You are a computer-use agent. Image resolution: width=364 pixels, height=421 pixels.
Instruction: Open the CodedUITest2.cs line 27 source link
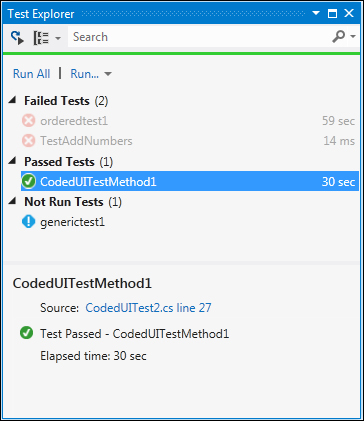pyautogui.click(x=148, y=308)
